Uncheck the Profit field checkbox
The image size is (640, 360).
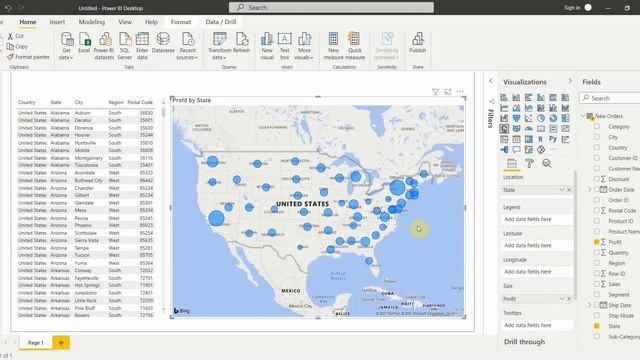coord(597,242)
